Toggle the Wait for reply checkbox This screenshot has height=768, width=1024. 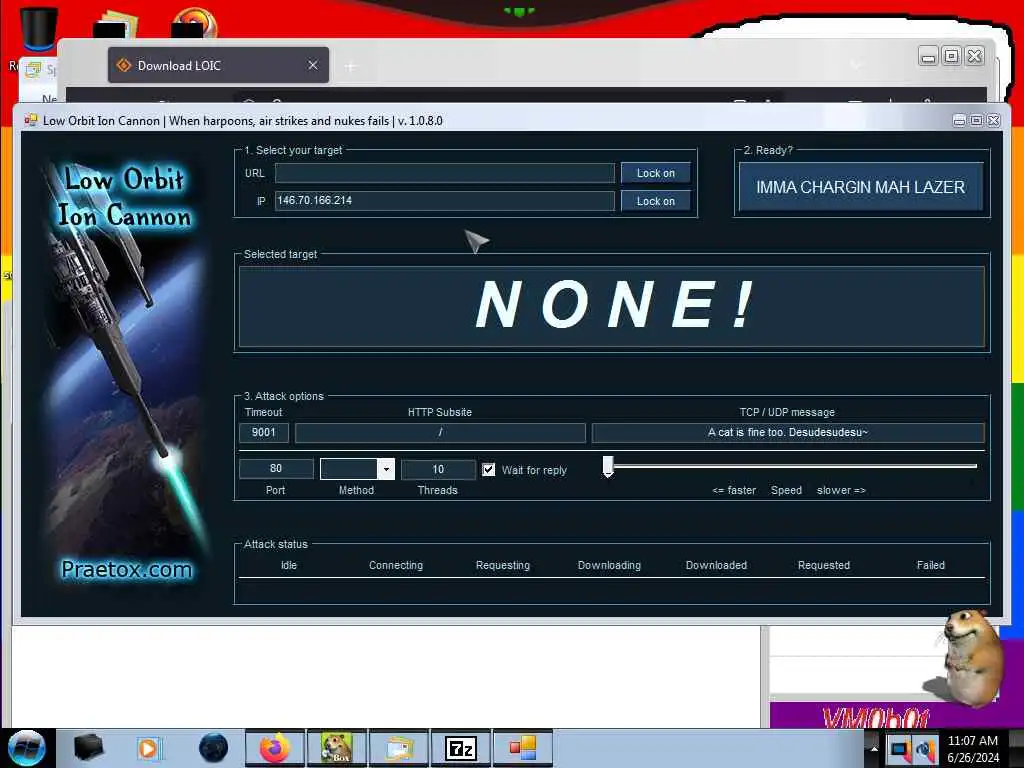pos(488,470)
